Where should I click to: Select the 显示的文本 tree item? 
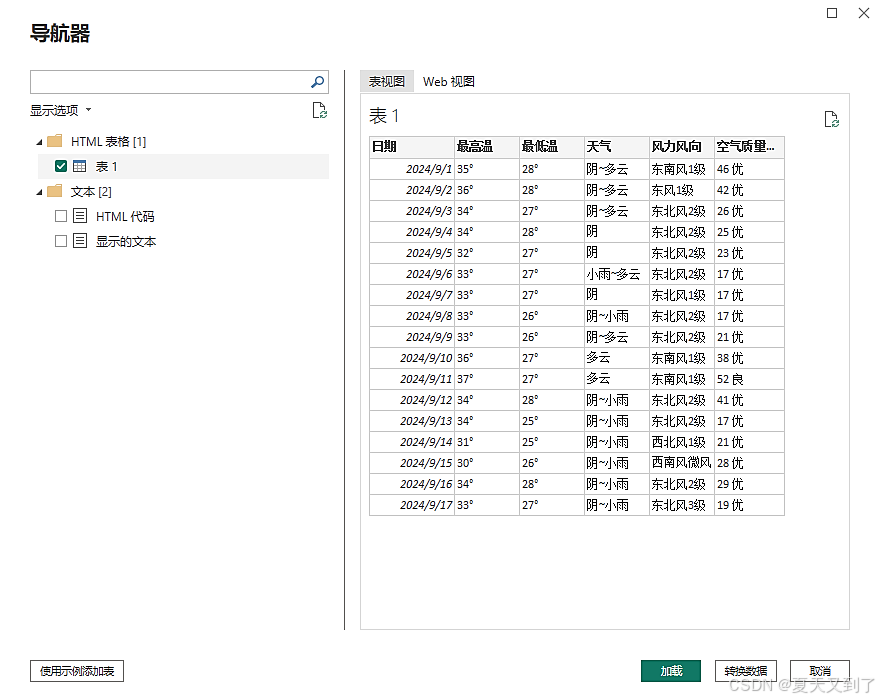[x=126, y=241]
